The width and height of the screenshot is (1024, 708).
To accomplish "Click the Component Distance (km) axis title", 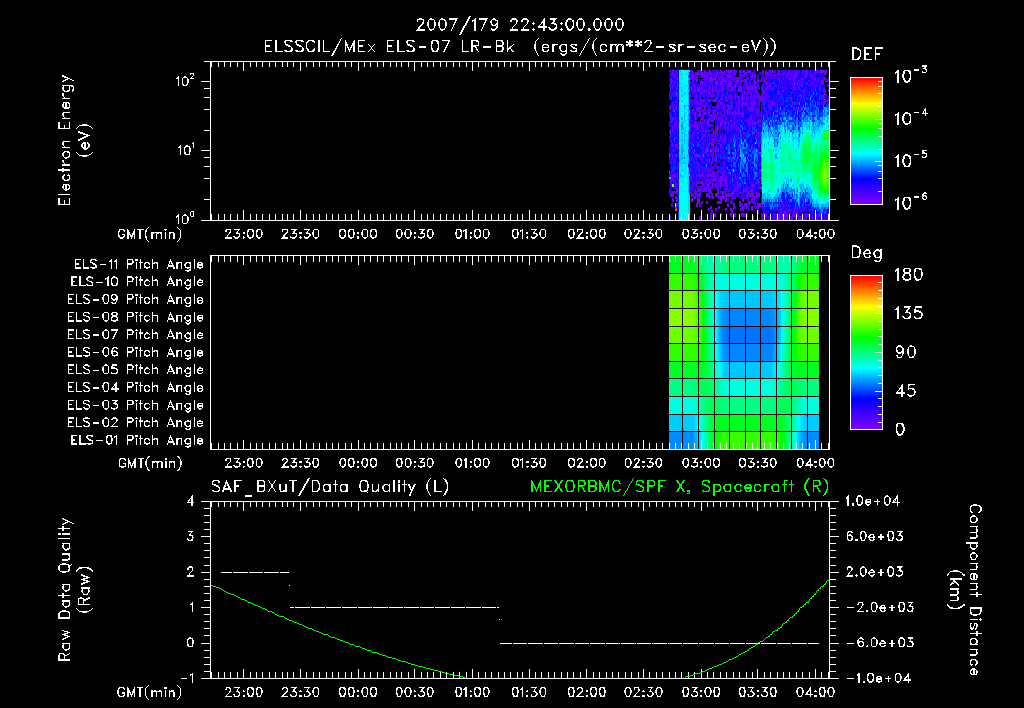I will click(x=965, y=590).
